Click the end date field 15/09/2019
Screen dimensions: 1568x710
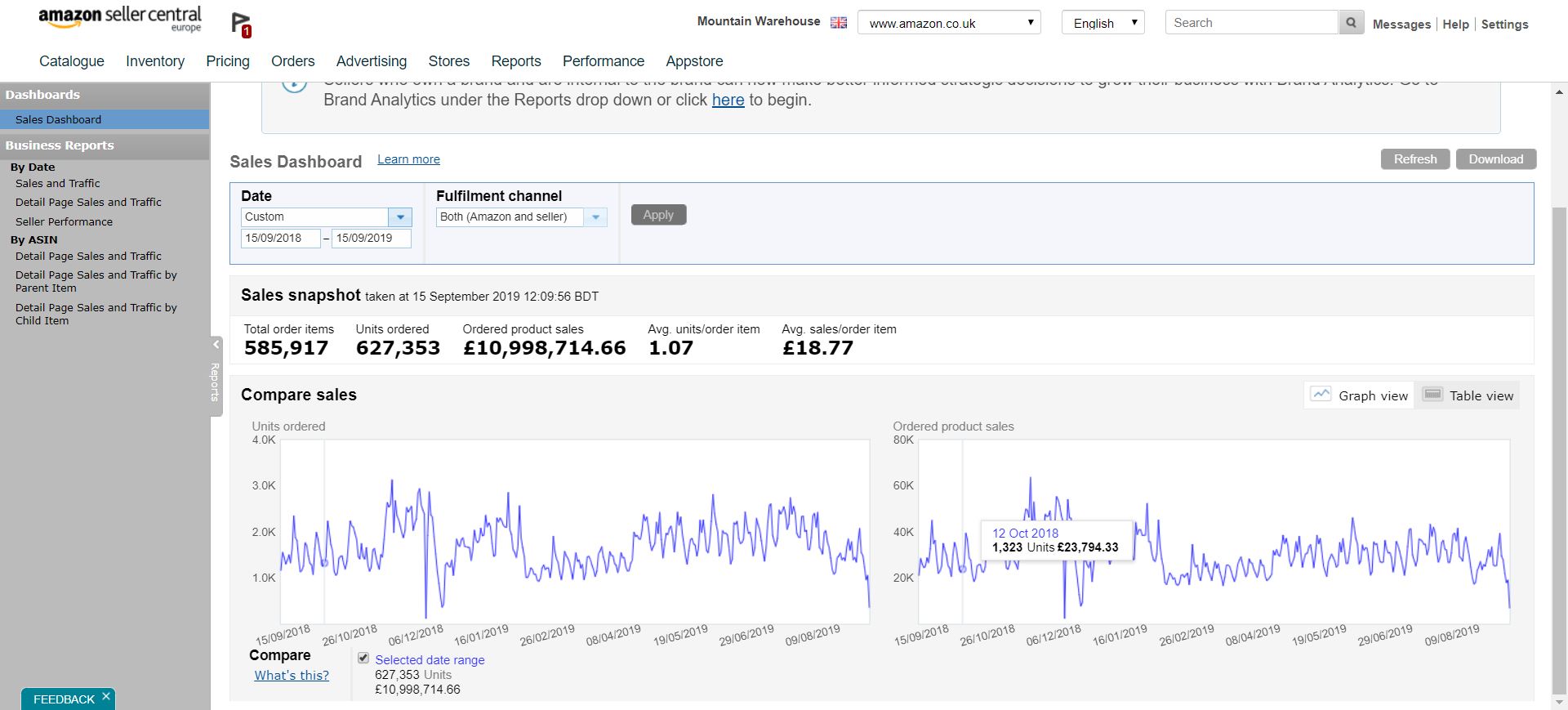(x=371, y=238)
